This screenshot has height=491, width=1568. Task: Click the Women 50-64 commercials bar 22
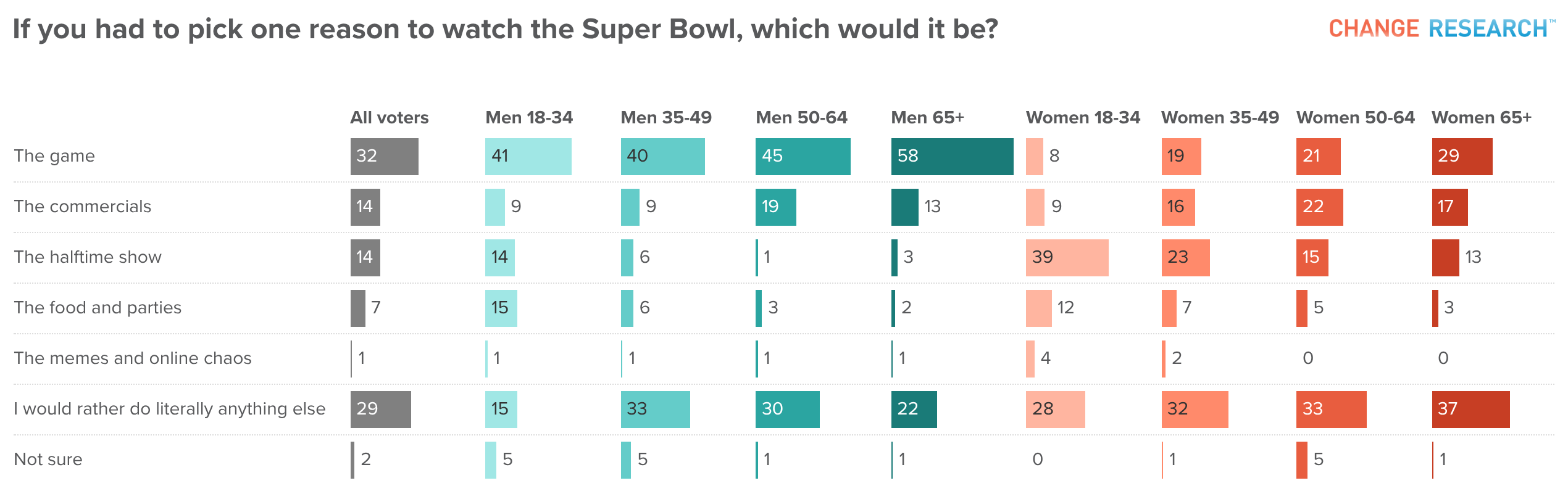pyautogui.click(x=1320, y=207)
